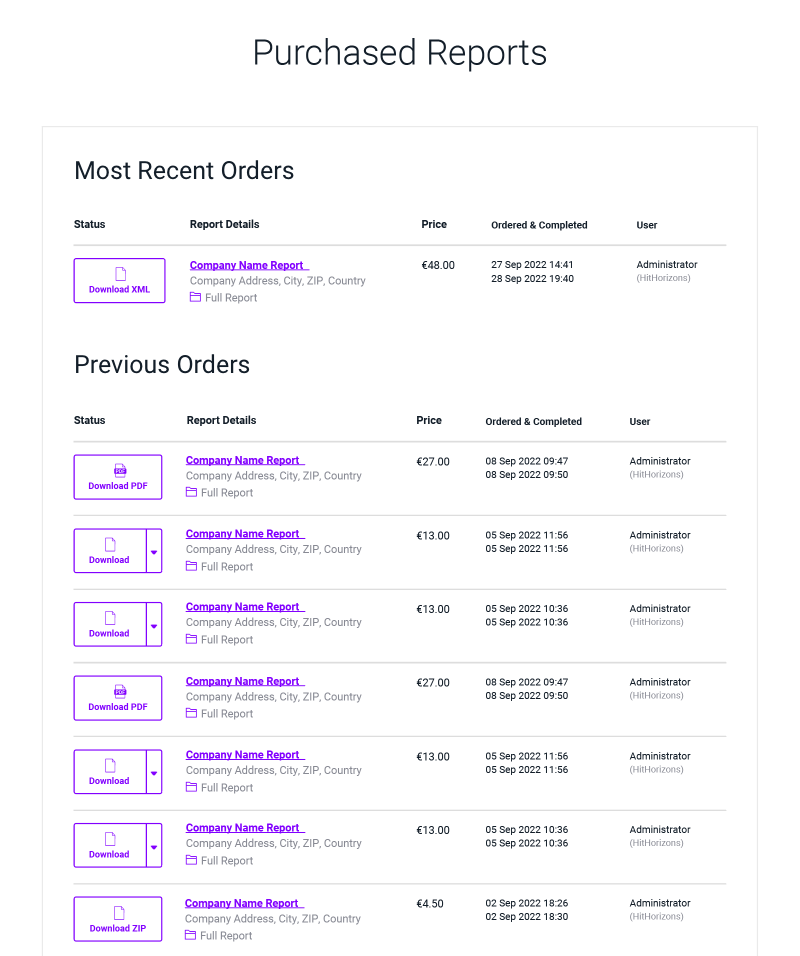Click XML file icon in Download XML button
The width and height of the screenshot is (800, 956).
pos(121,274)
